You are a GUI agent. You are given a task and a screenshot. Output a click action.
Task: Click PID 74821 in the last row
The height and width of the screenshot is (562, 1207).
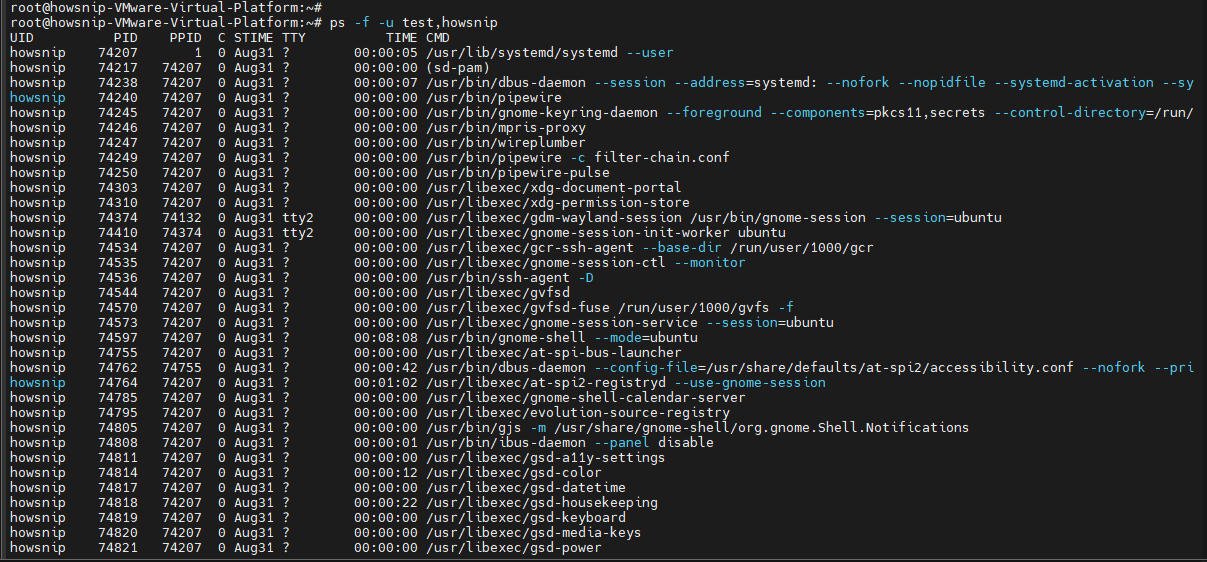click(x=118, y=548)
